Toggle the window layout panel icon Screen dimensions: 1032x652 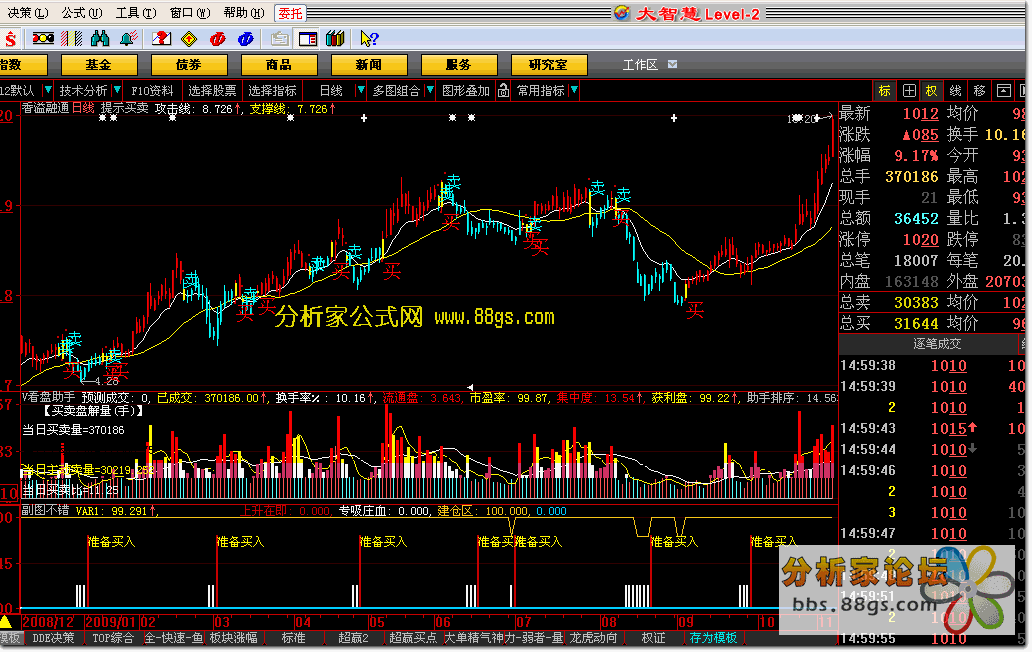[x=307, y=39]
